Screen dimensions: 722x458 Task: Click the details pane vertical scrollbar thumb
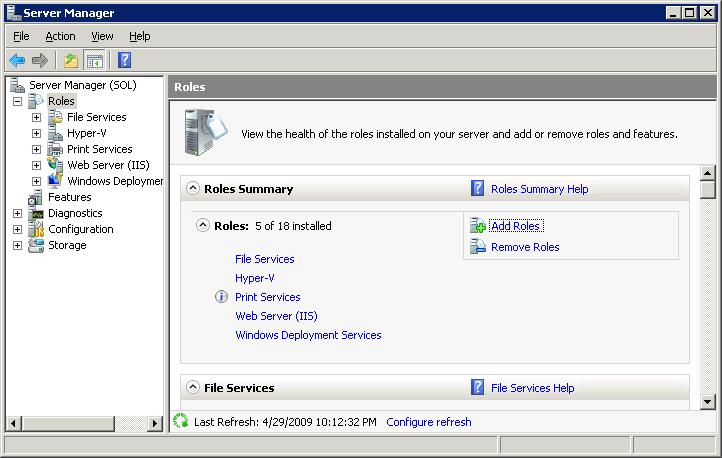[707, 190]
